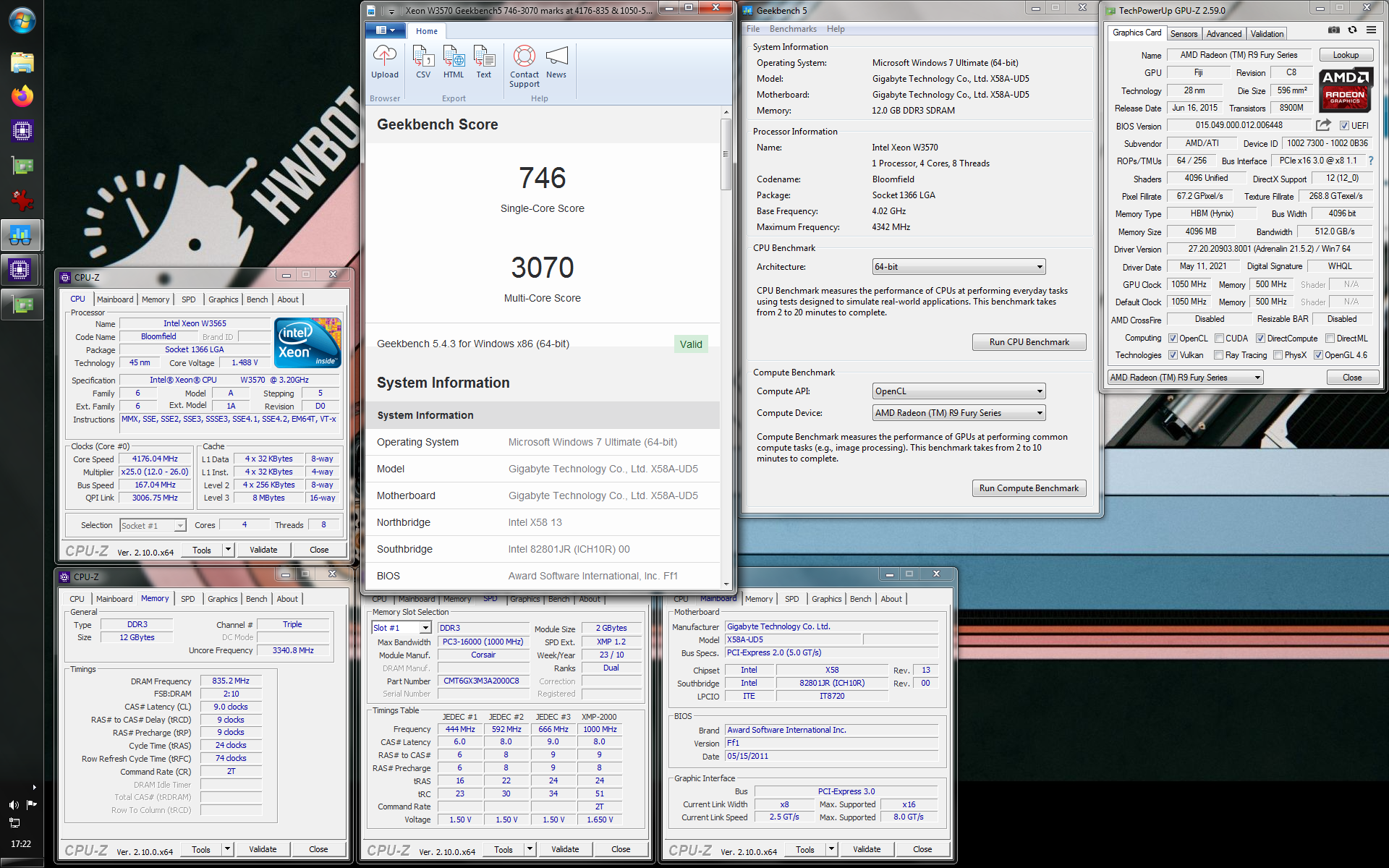This screenshot has width=1389, height=868.
Task: Switch to the Advanced tab in GPU-Z
Action: (1223, 33)
